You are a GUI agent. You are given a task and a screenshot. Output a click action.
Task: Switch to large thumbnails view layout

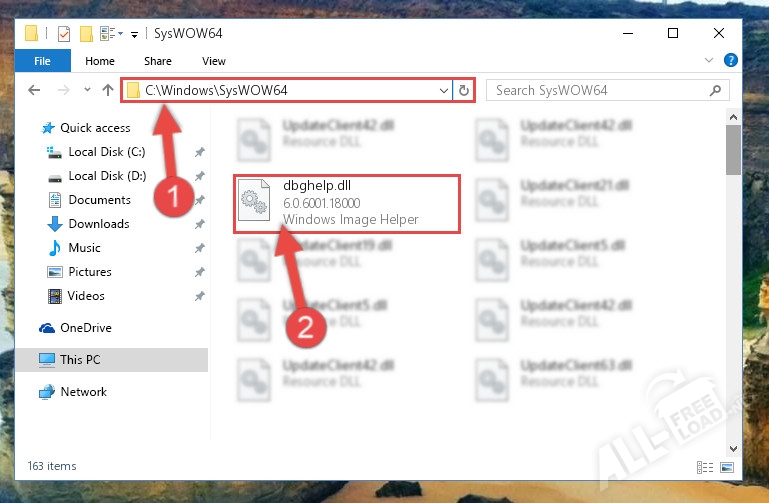click(725, 467)
